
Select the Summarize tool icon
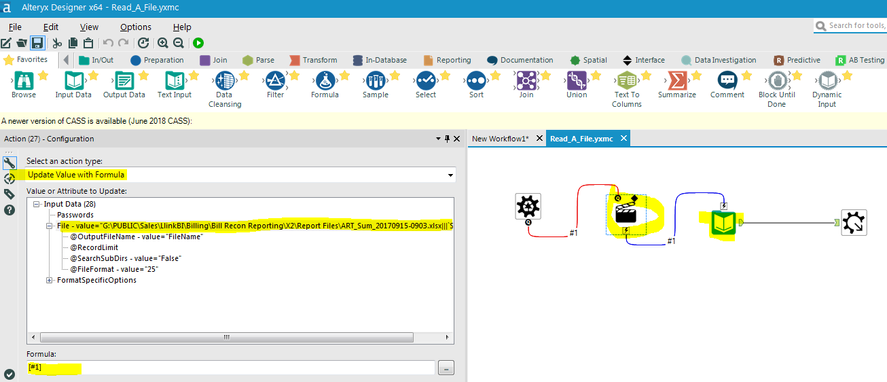[x=677, y=80]
